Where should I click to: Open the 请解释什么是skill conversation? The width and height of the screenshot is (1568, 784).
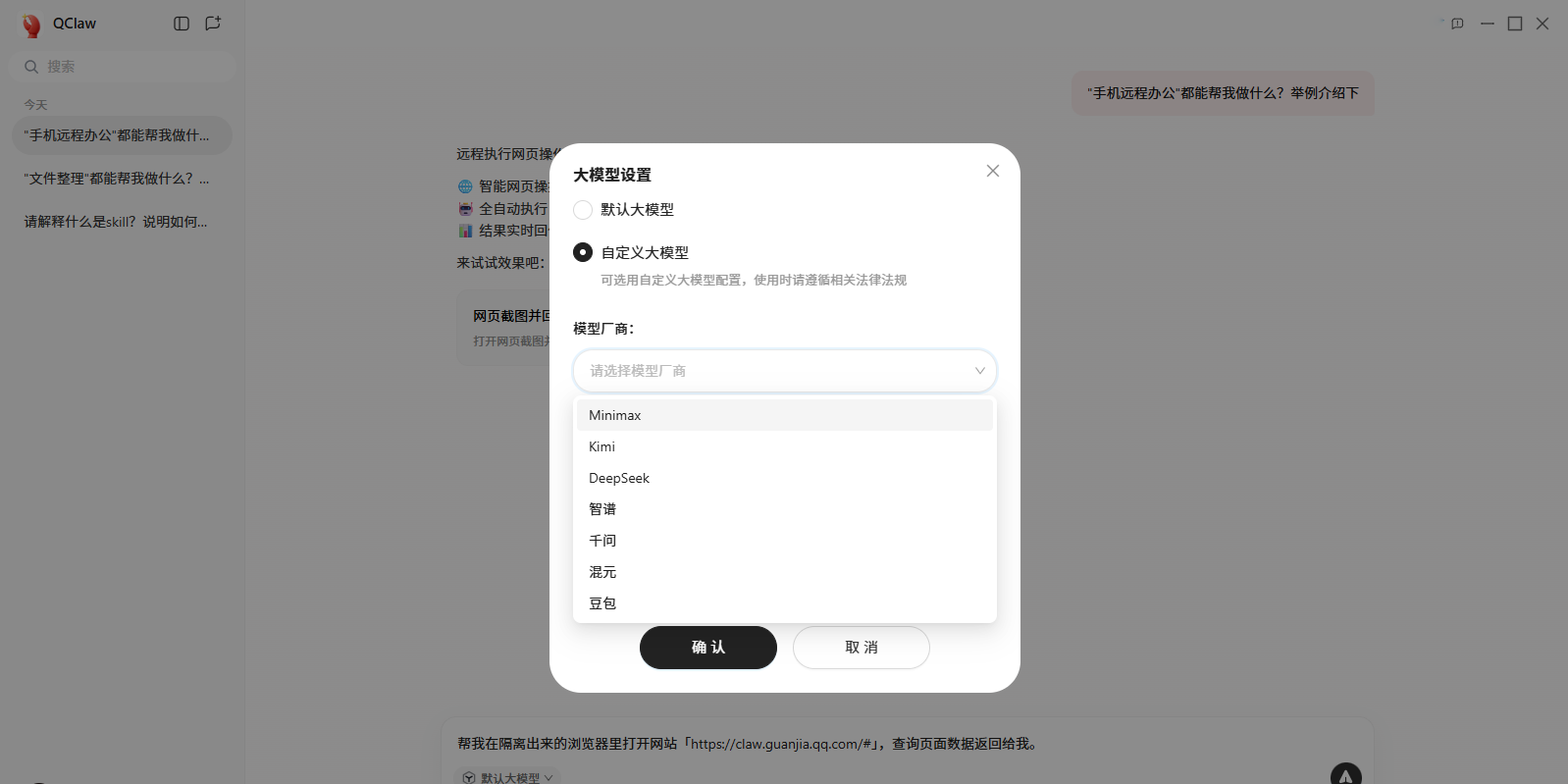tap(122, 222)
